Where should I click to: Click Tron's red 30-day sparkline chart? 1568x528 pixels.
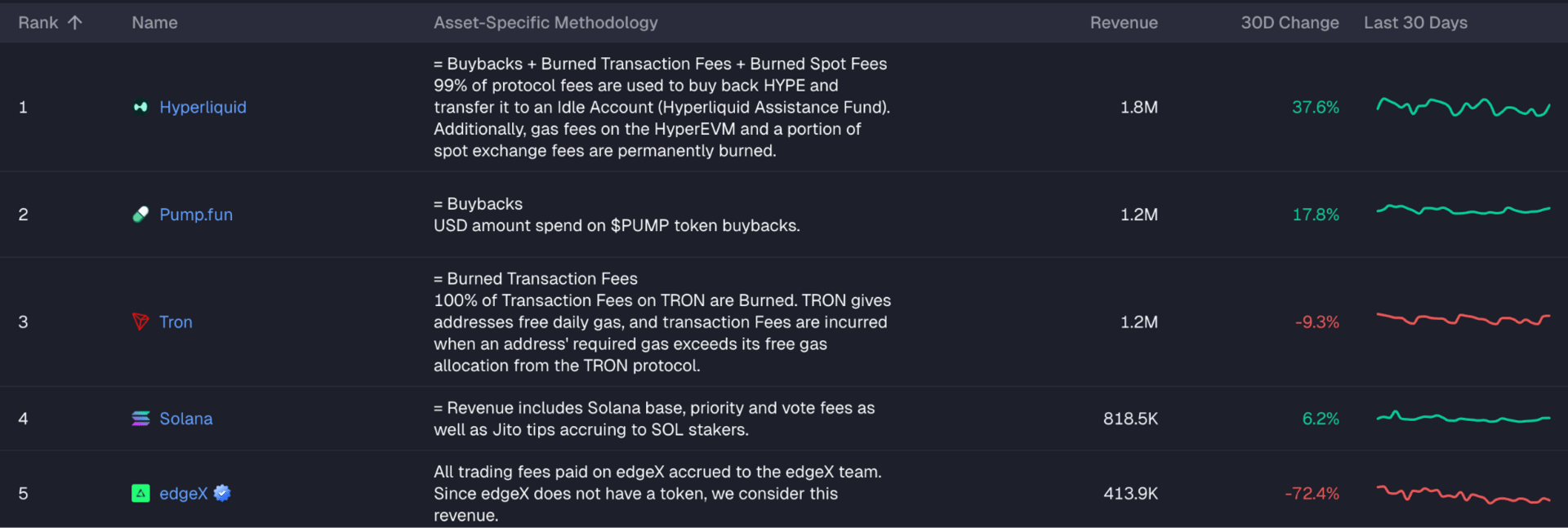tap(1463, 319)
